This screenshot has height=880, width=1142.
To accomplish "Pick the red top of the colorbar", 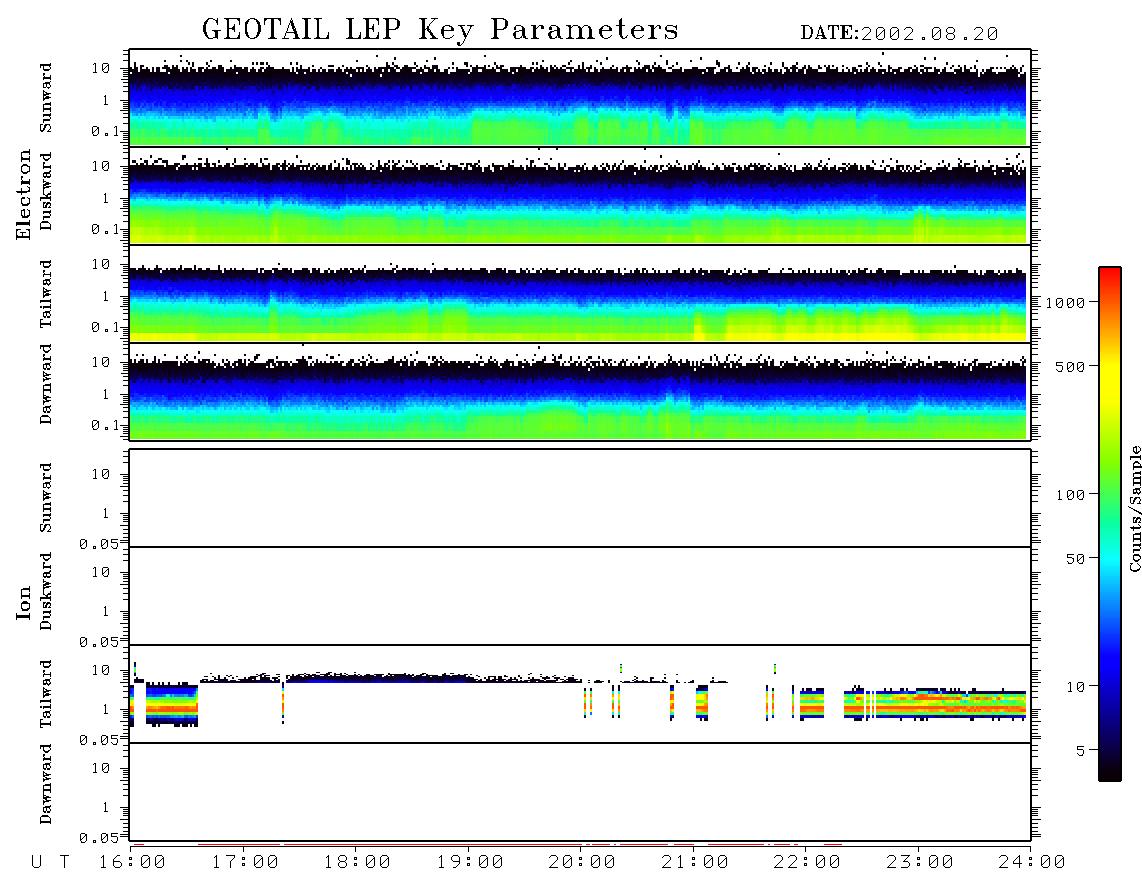I will pyautogui.click(x=1110, y=273).
